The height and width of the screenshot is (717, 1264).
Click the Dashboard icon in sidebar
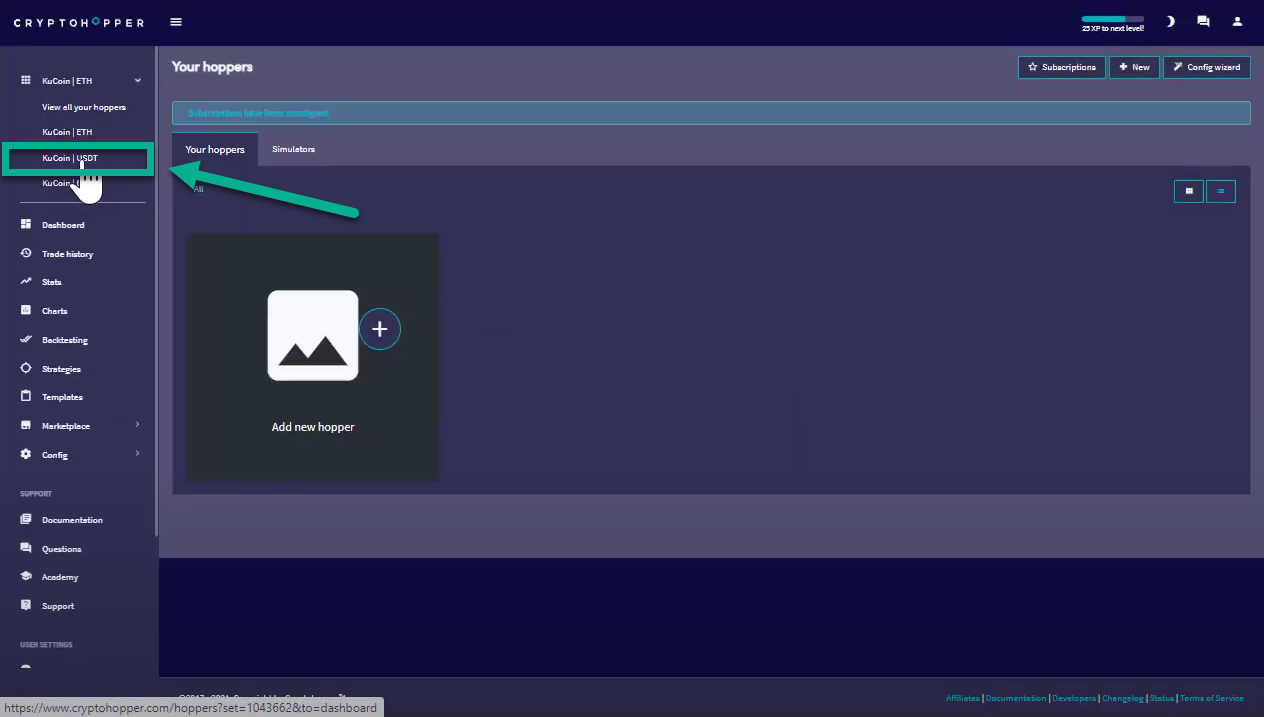click(26, 225)
